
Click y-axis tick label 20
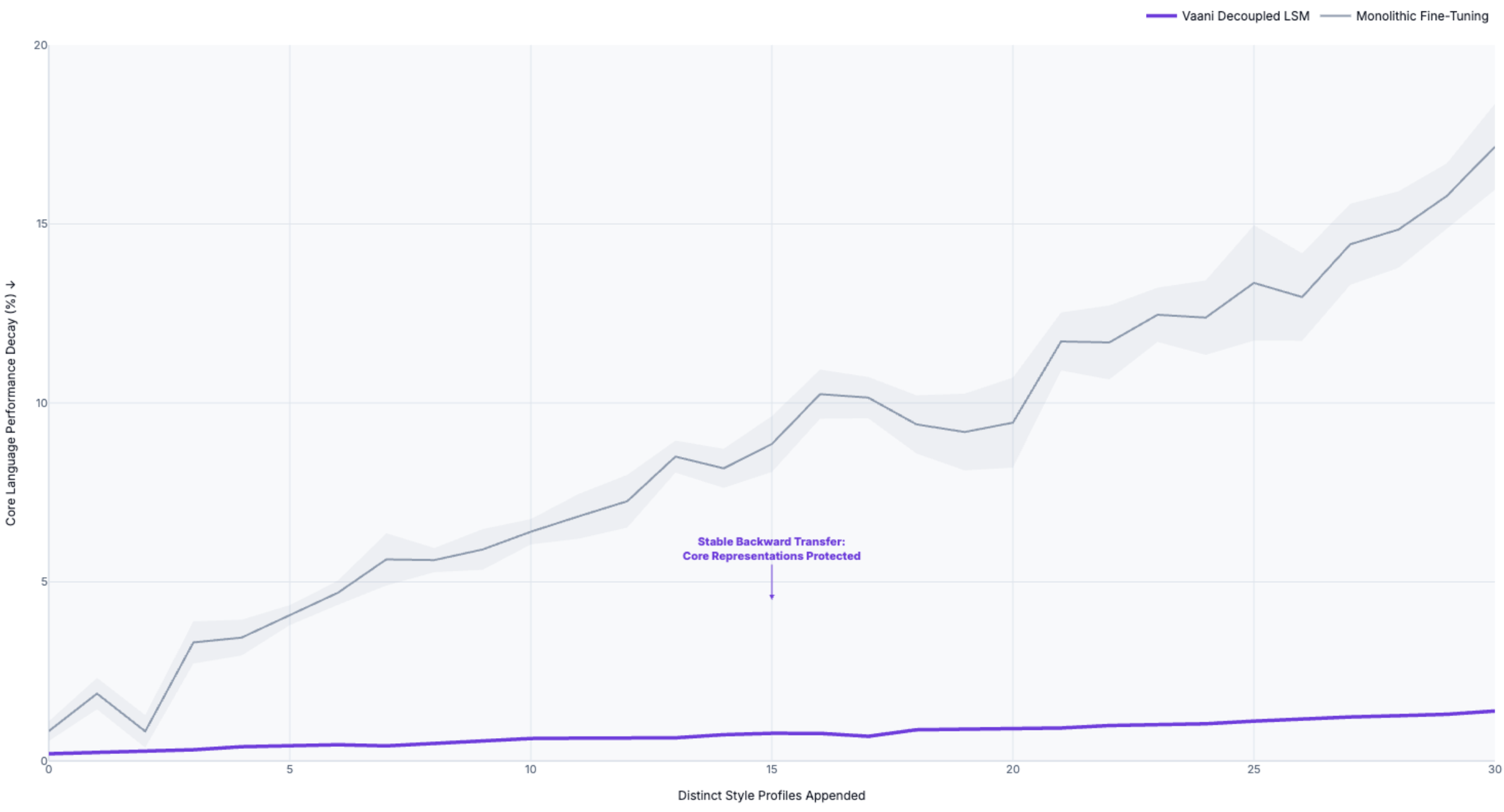(x=40, y=45)
